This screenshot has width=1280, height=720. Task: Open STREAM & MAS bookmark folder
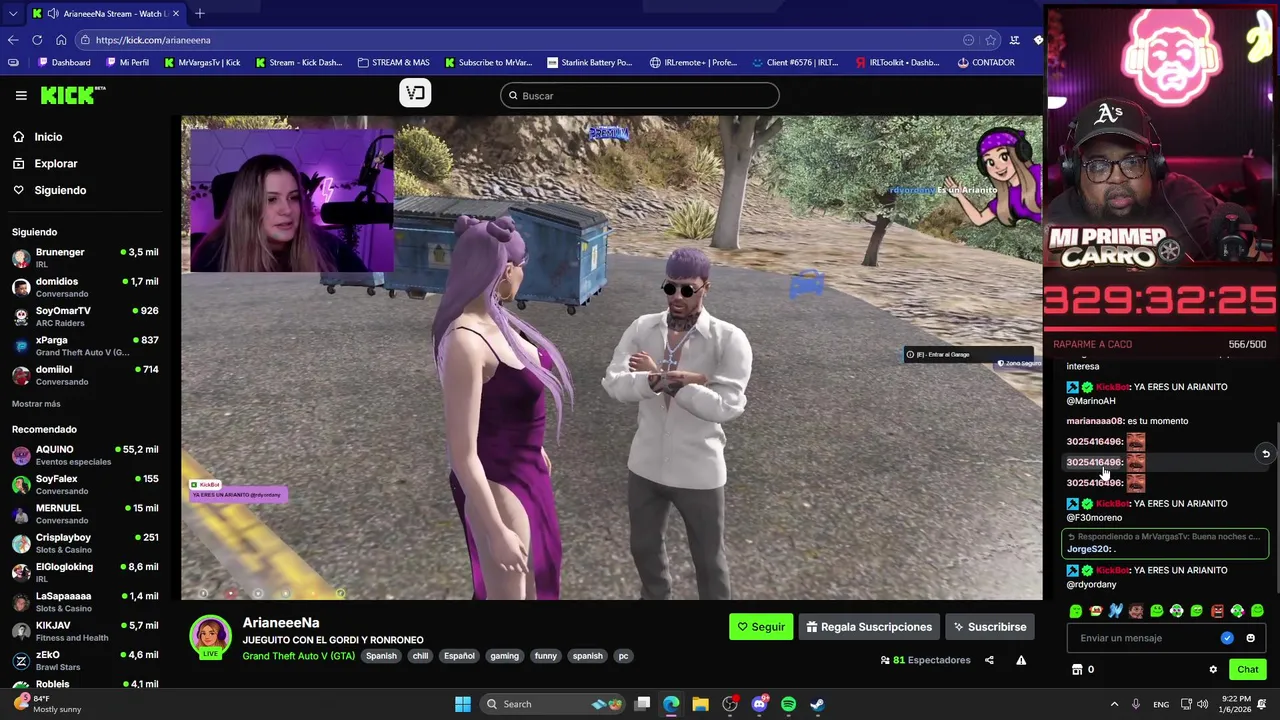click(393, 62)
